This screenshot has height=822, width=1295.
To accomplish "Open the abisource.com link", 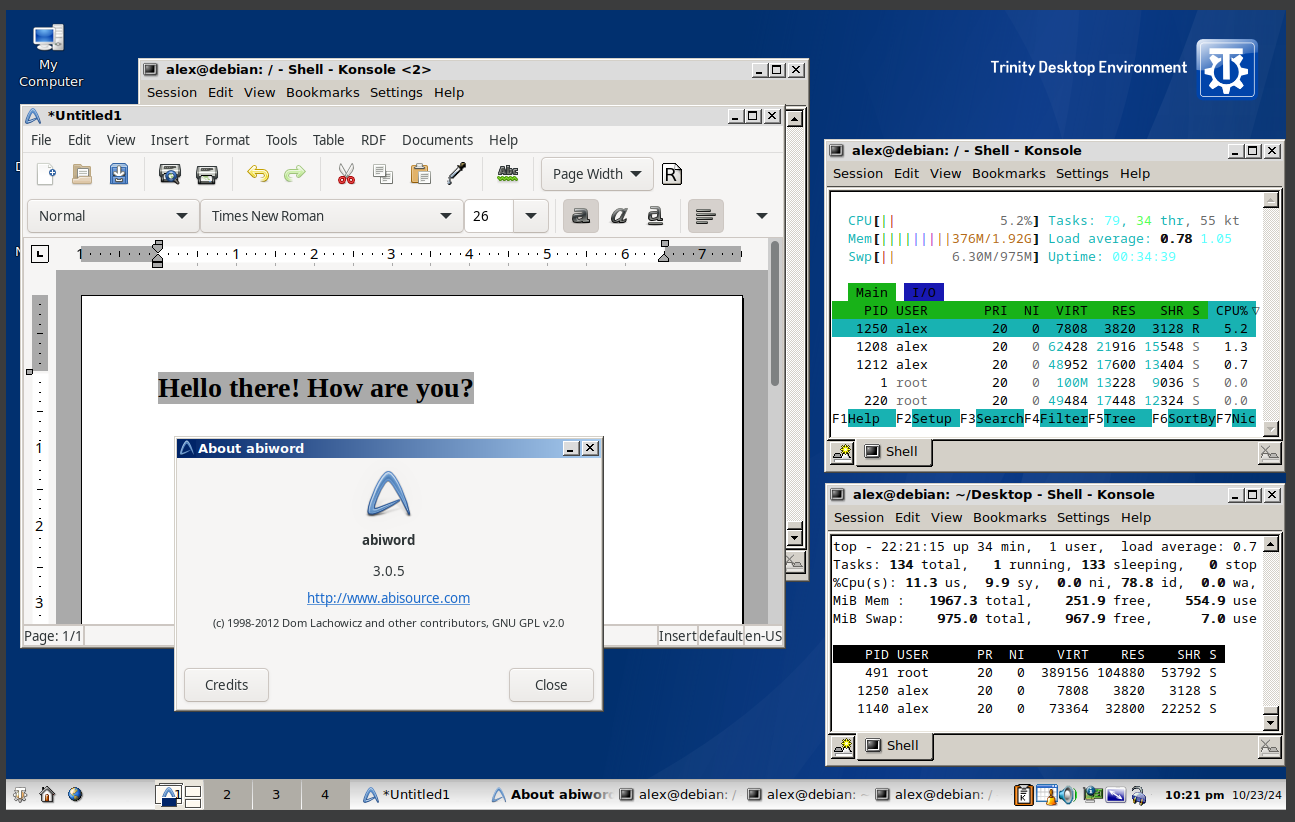I will tap(388, 598).
